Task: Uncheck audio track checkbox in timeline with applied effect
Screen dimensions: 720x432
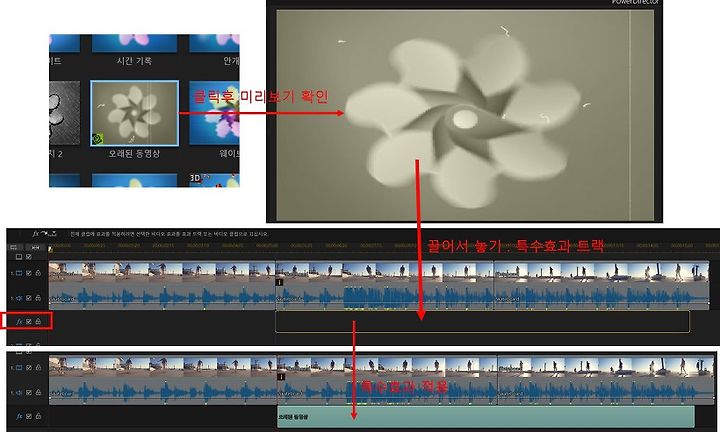Action: (x=29, y=393)
